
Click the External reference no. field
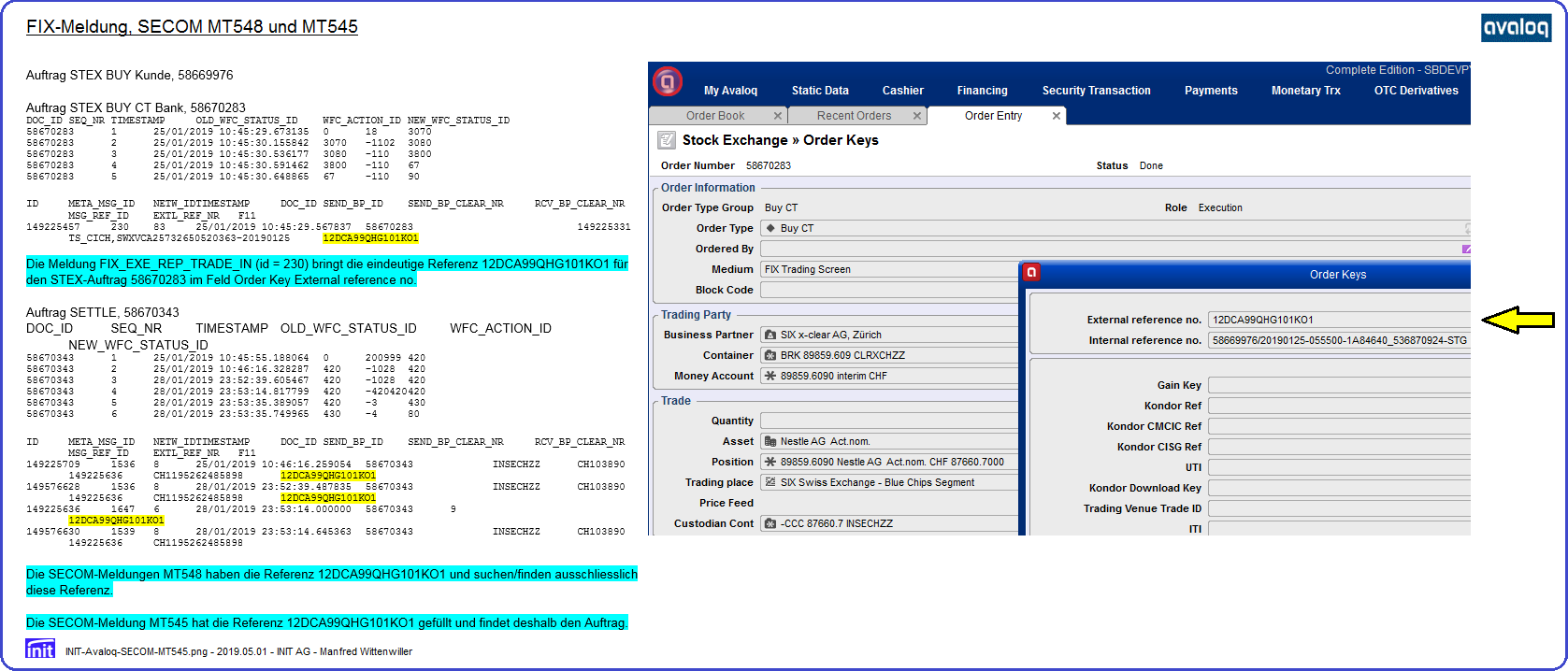point(1339,320)
